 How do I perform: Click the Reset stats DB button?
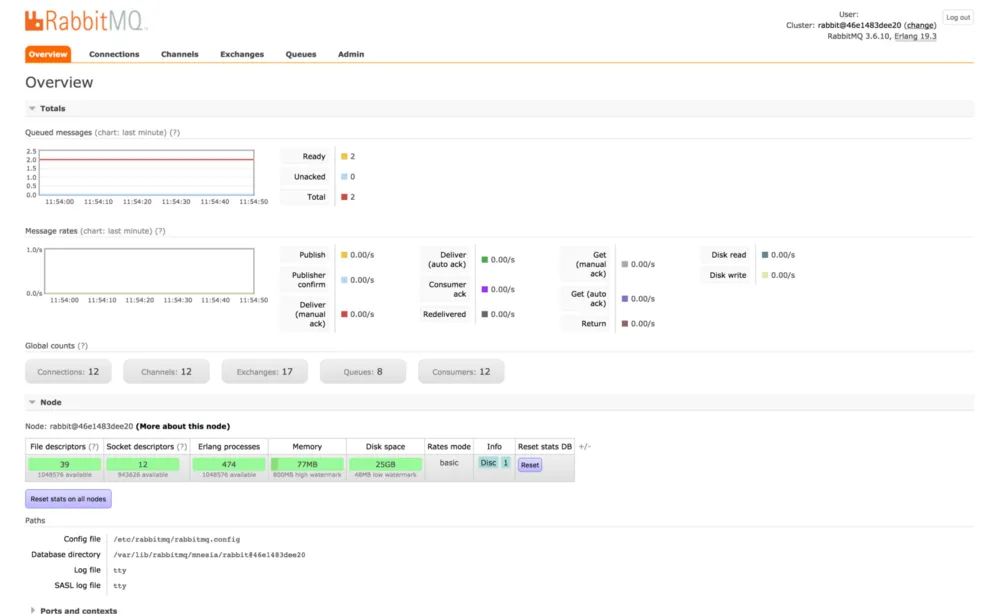(530, 465)
